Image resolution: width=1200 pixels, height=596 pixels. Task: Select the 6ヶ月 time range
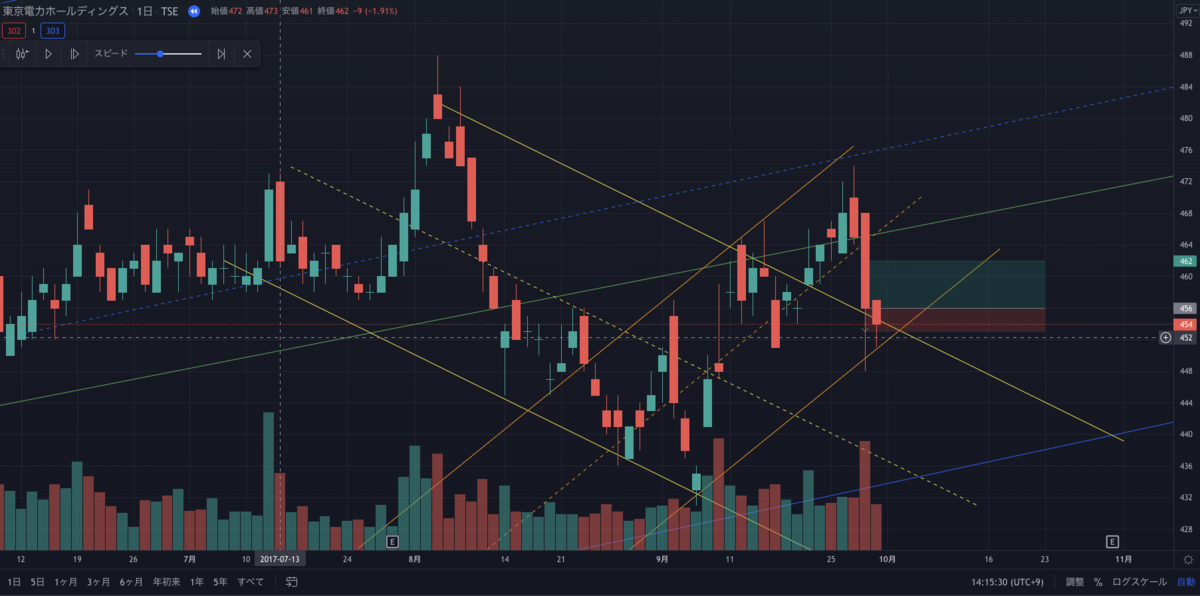click(131, 582)
